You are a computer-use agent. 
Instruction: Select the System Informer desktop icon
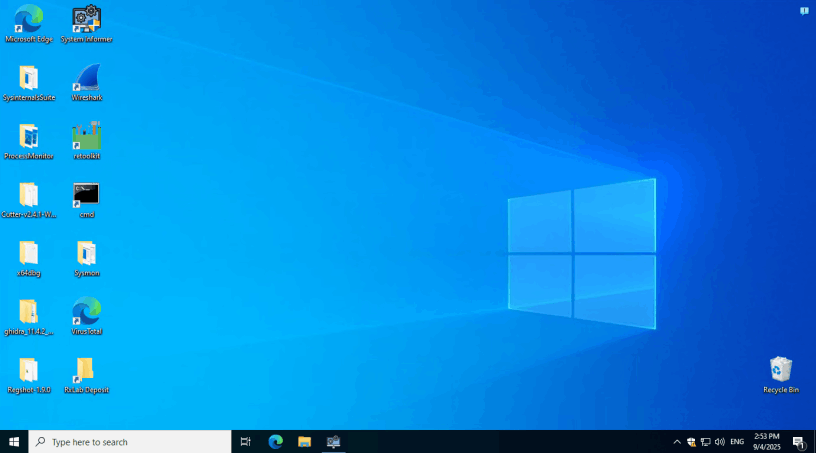pos(87,20)
